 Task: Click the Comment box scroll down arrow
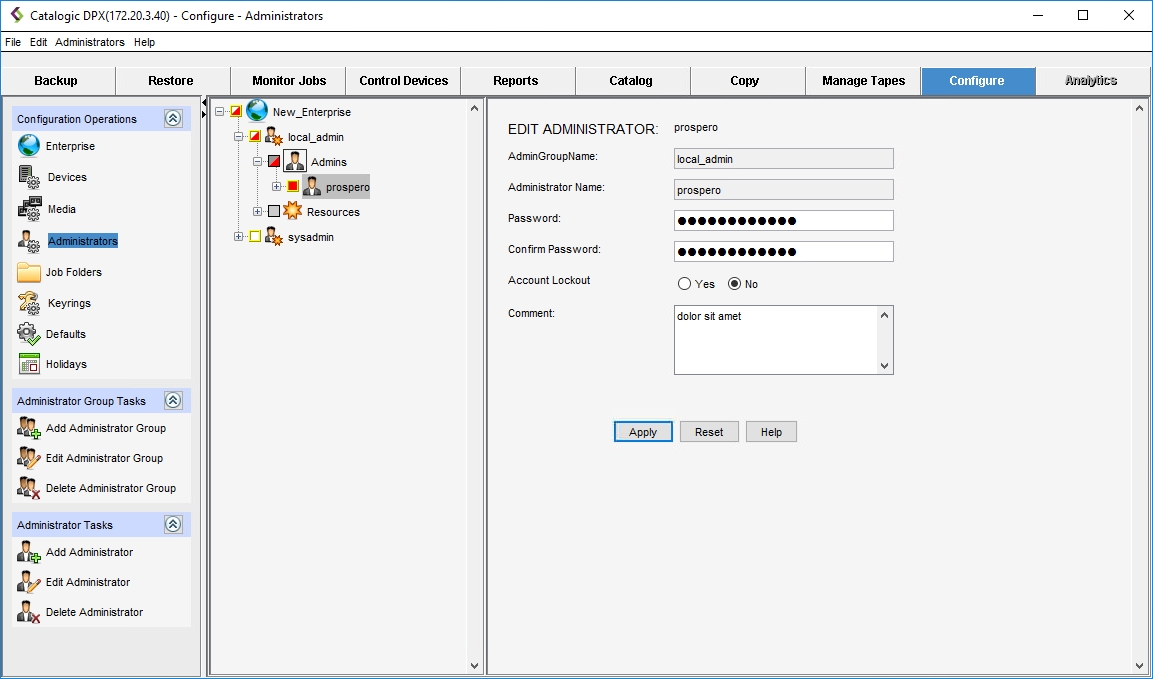pos(884,366)
